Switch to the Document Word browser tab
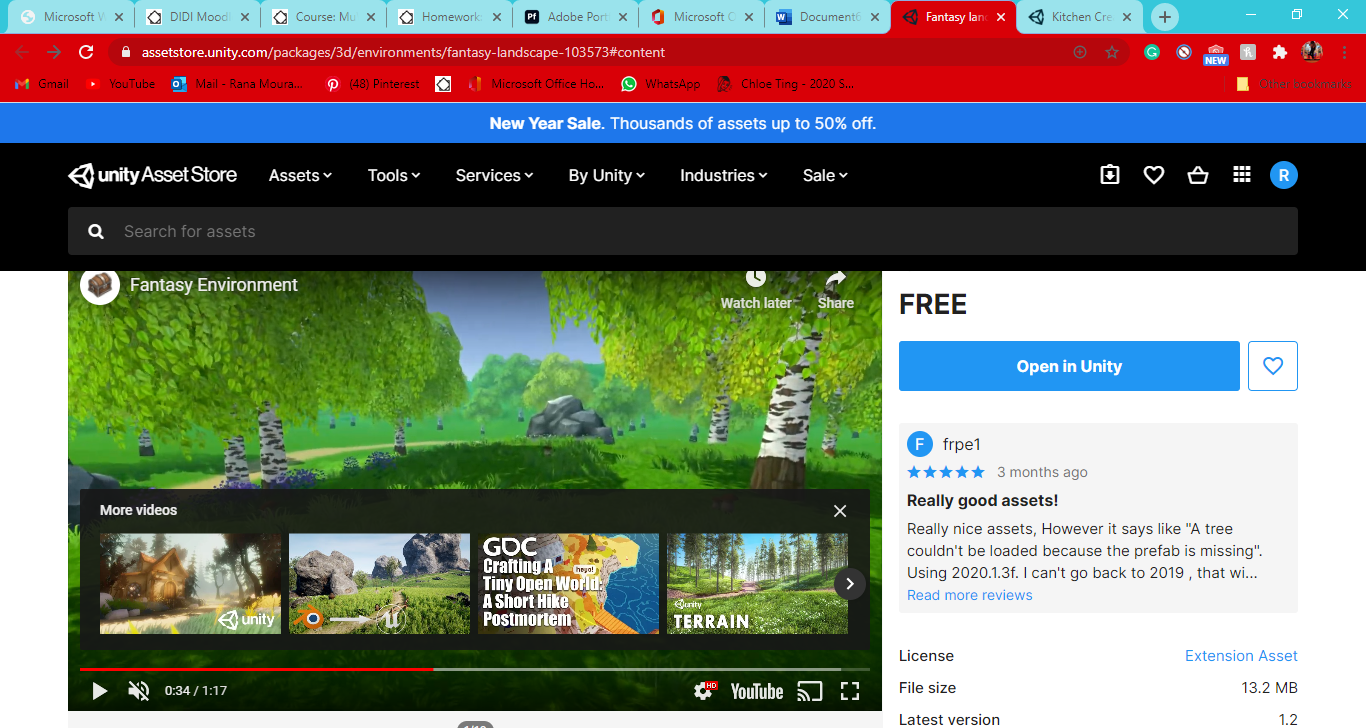The image size is (1366, 728). [827, 17]
